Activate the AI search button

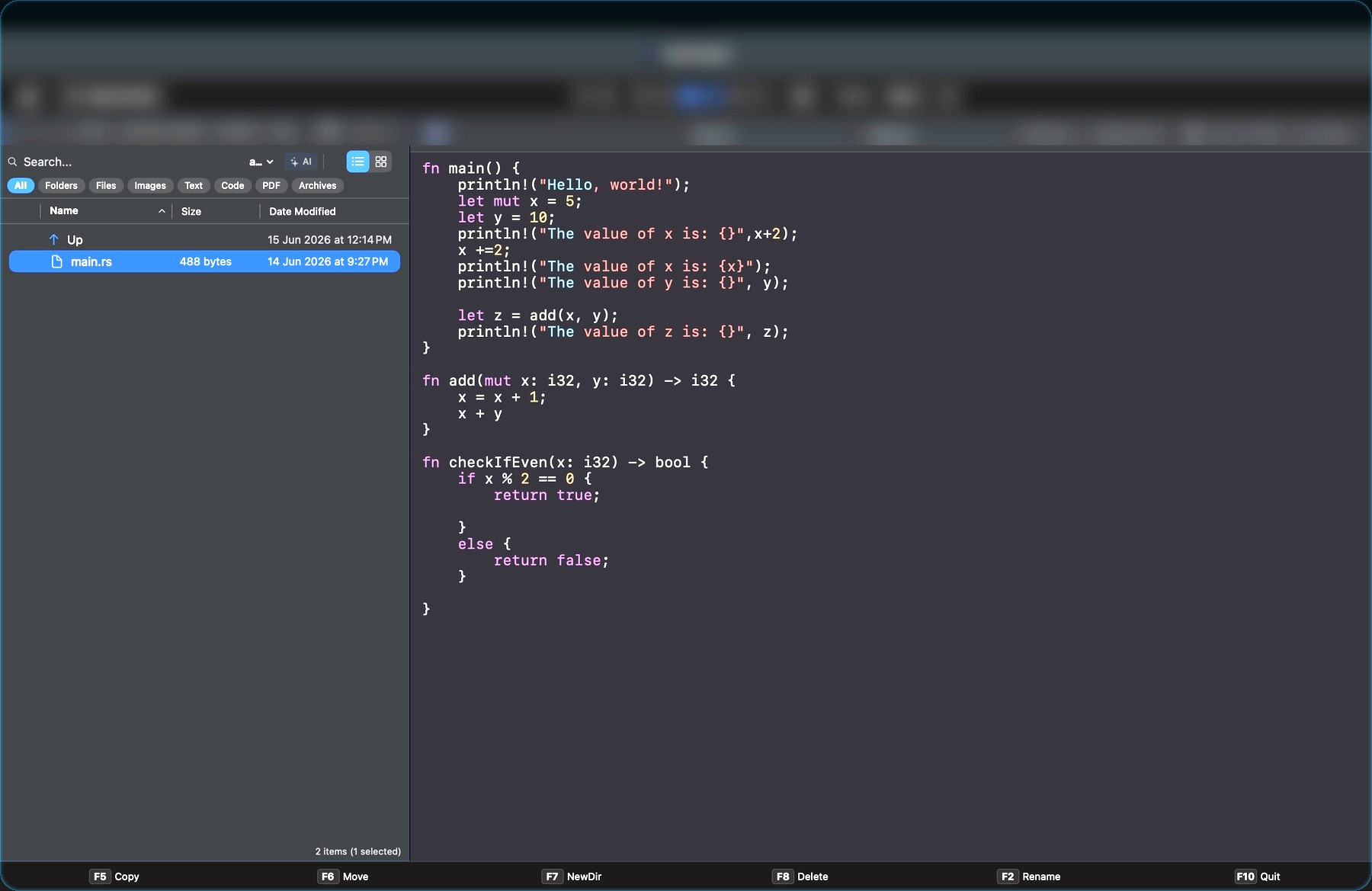click(301, 162)
